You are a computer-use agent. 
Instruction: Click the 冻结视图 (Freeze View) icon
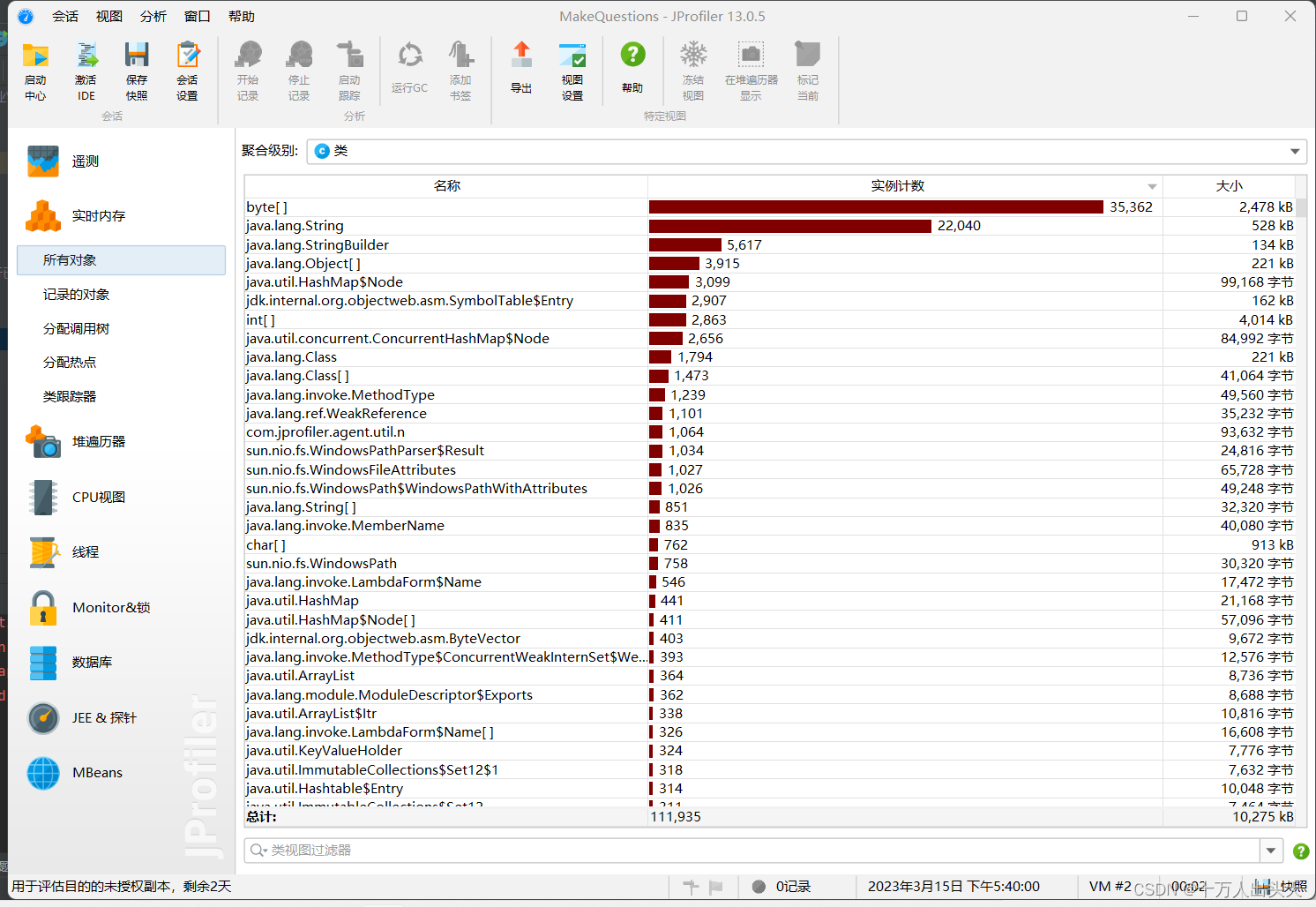pos(693,71)
